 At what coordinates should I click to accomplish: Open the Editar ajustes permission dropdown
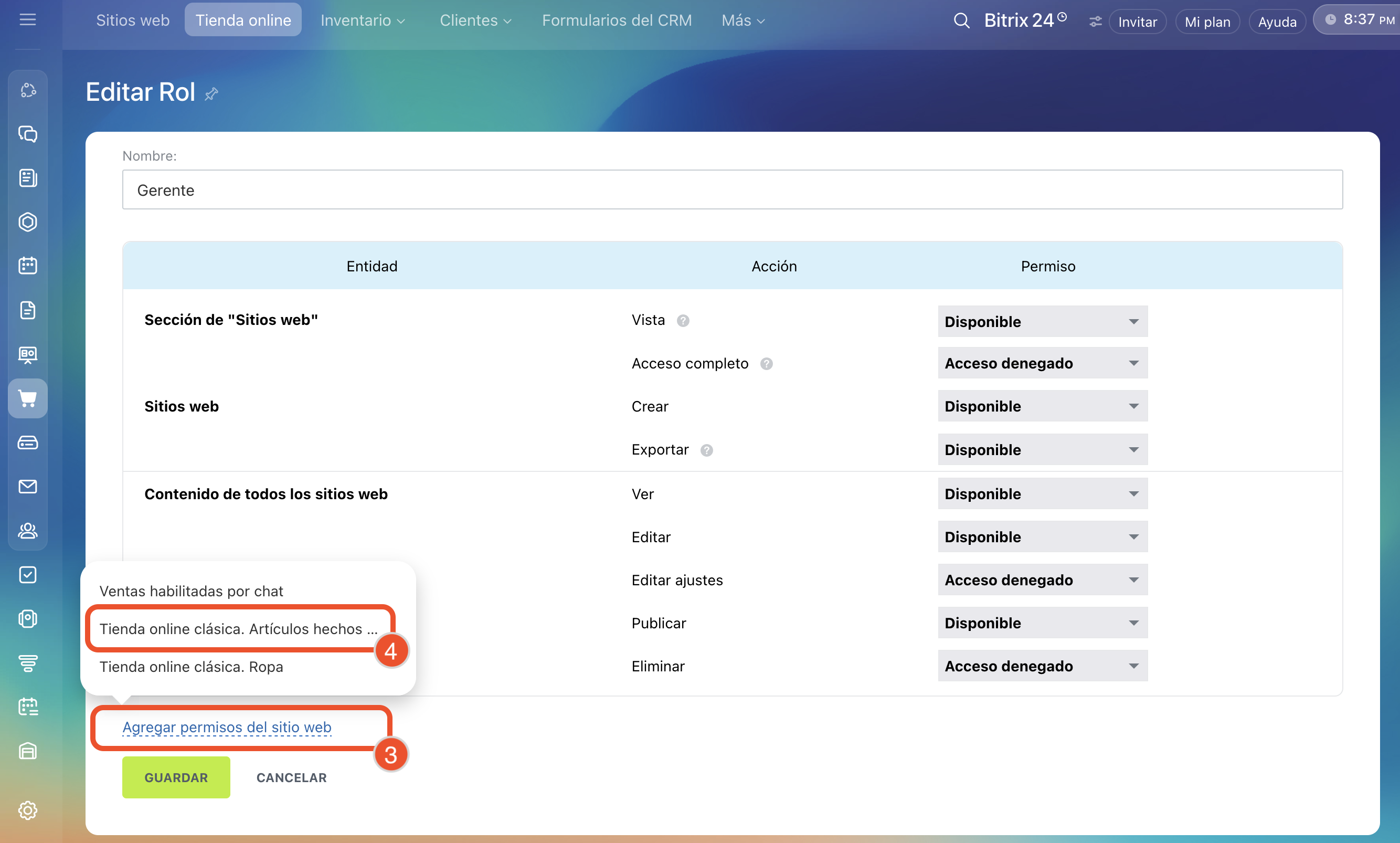pyautogui.click(x=1042, y=580)
